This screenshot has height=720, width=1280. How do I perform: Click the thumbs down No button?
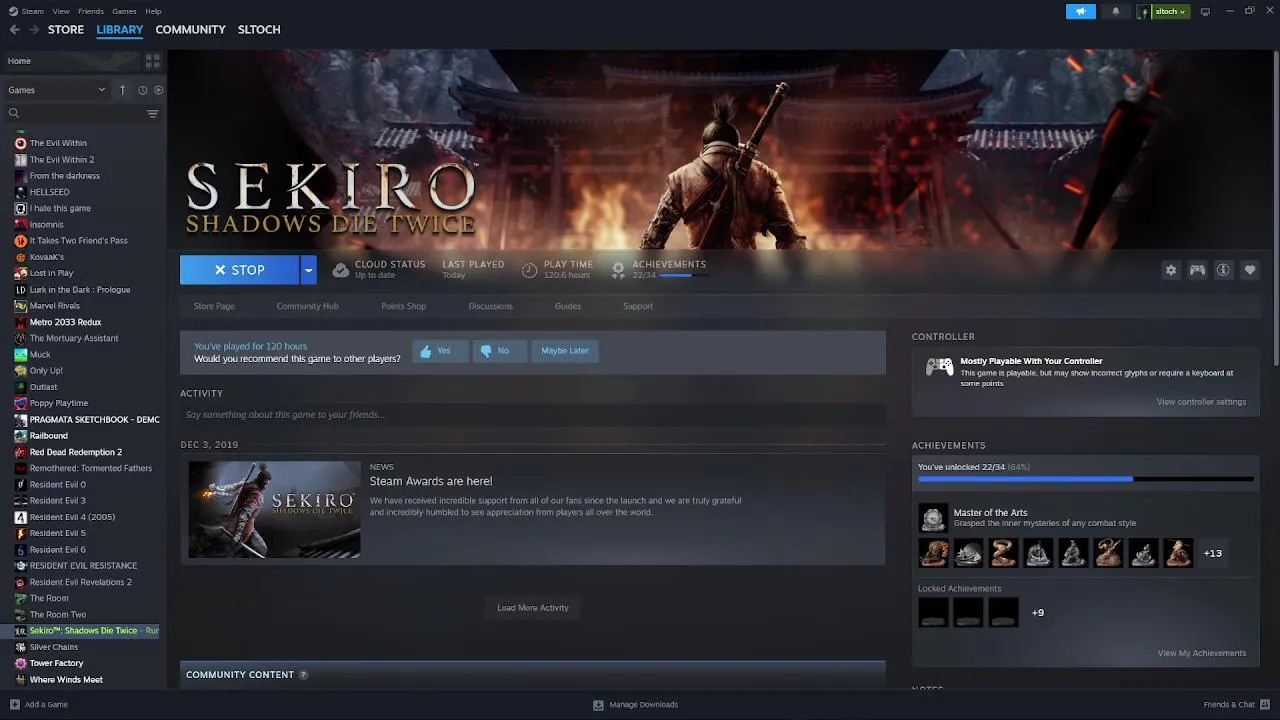(x=499, y=351)
